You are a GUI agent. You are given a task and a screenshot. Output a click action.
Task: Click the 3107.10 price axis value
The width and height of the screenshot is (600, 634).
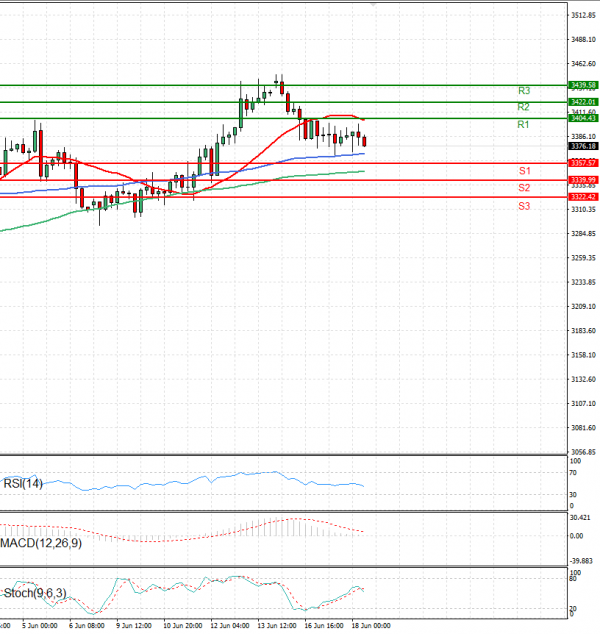[x=583, y=404]
